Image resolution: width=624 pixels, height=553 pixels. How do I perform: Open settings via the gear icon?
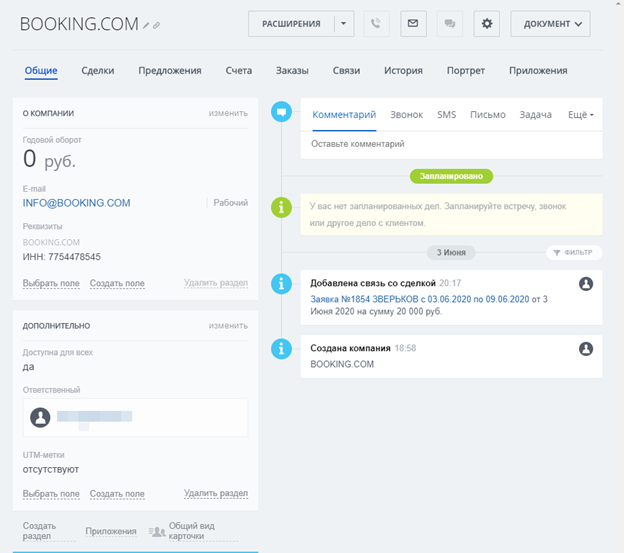(x=487, y=24)
